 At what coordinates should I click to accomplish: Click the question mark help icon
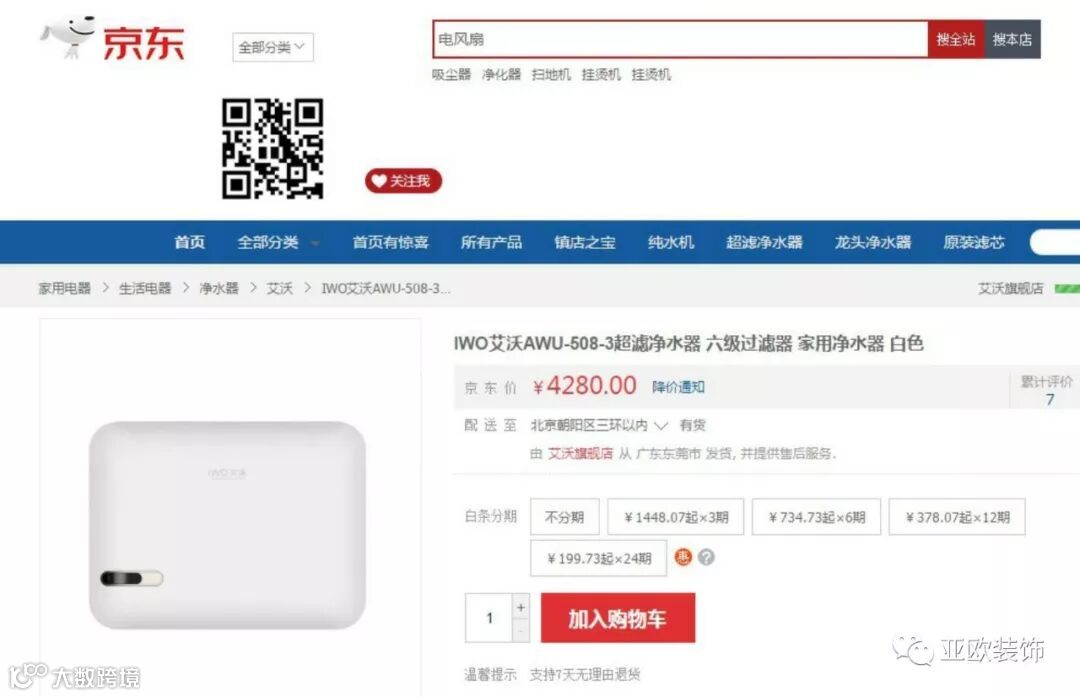[x=706, y=557]
